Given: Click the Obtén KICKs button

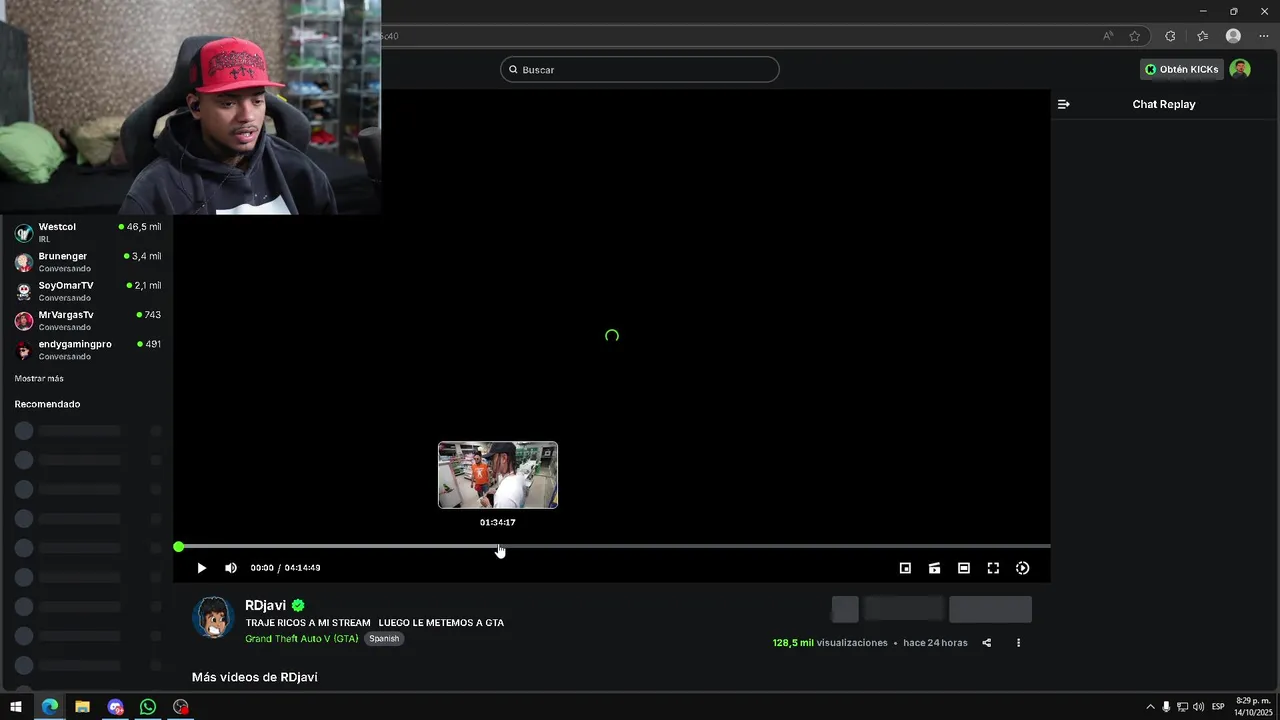Looking at the screenshot, I should click(x=1182, y=69).
